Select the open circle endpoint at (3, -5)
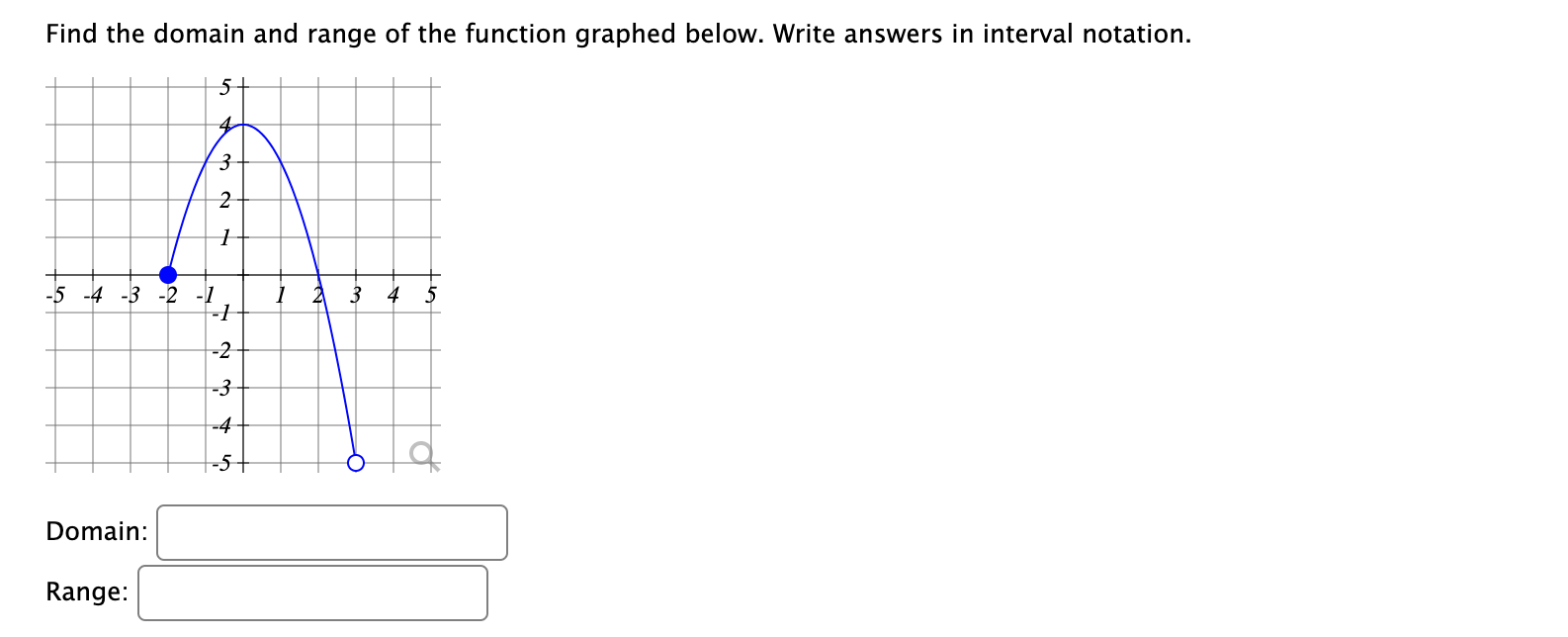 coord(355,462)
